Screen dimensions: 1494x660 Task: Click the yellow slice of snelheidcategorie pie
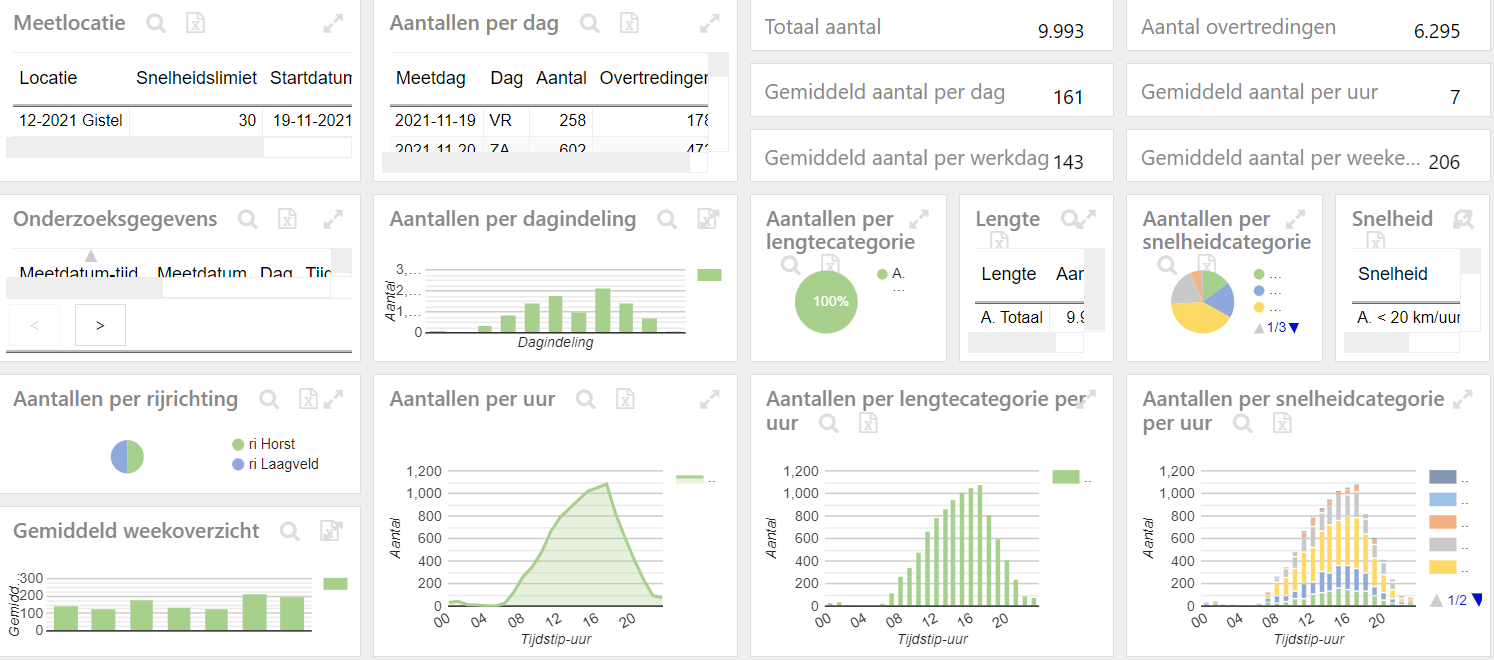(x=1198, y=318)
